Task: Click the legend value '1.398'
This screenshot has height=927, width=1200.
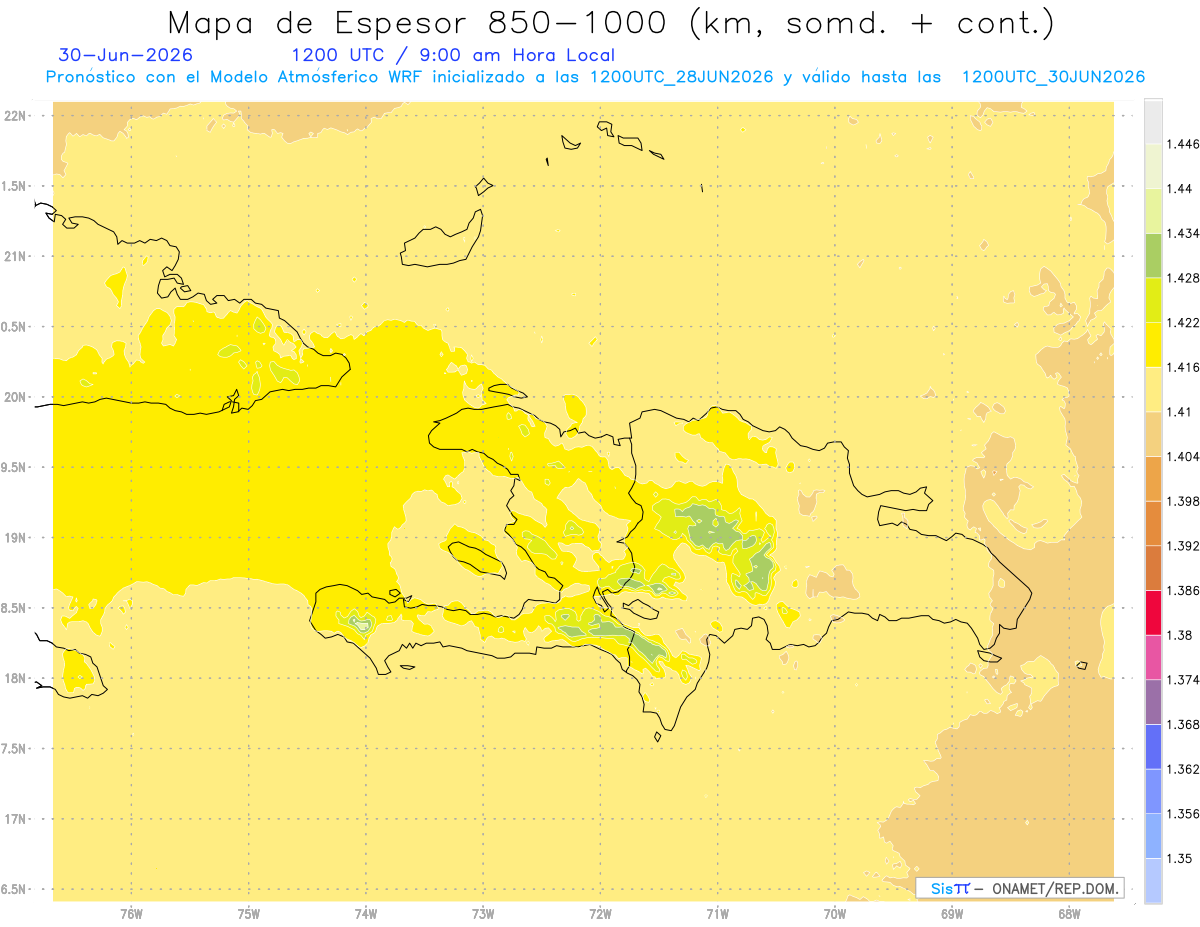Action: [x=1183, y=501]
